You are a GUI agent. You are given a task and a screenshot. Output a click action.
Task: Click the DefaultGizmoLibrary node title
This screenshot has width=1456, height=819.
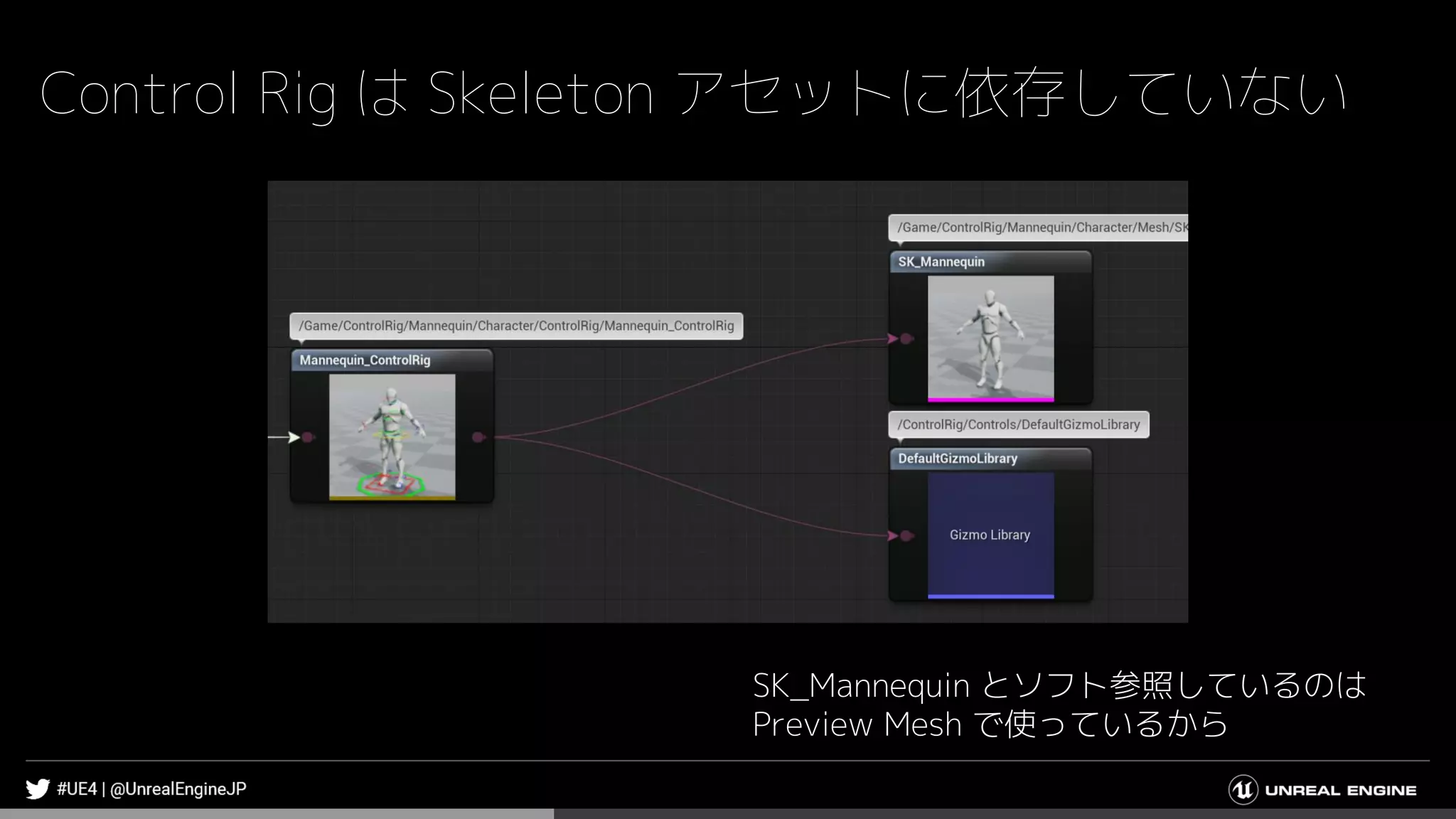(x=958, y=459)
